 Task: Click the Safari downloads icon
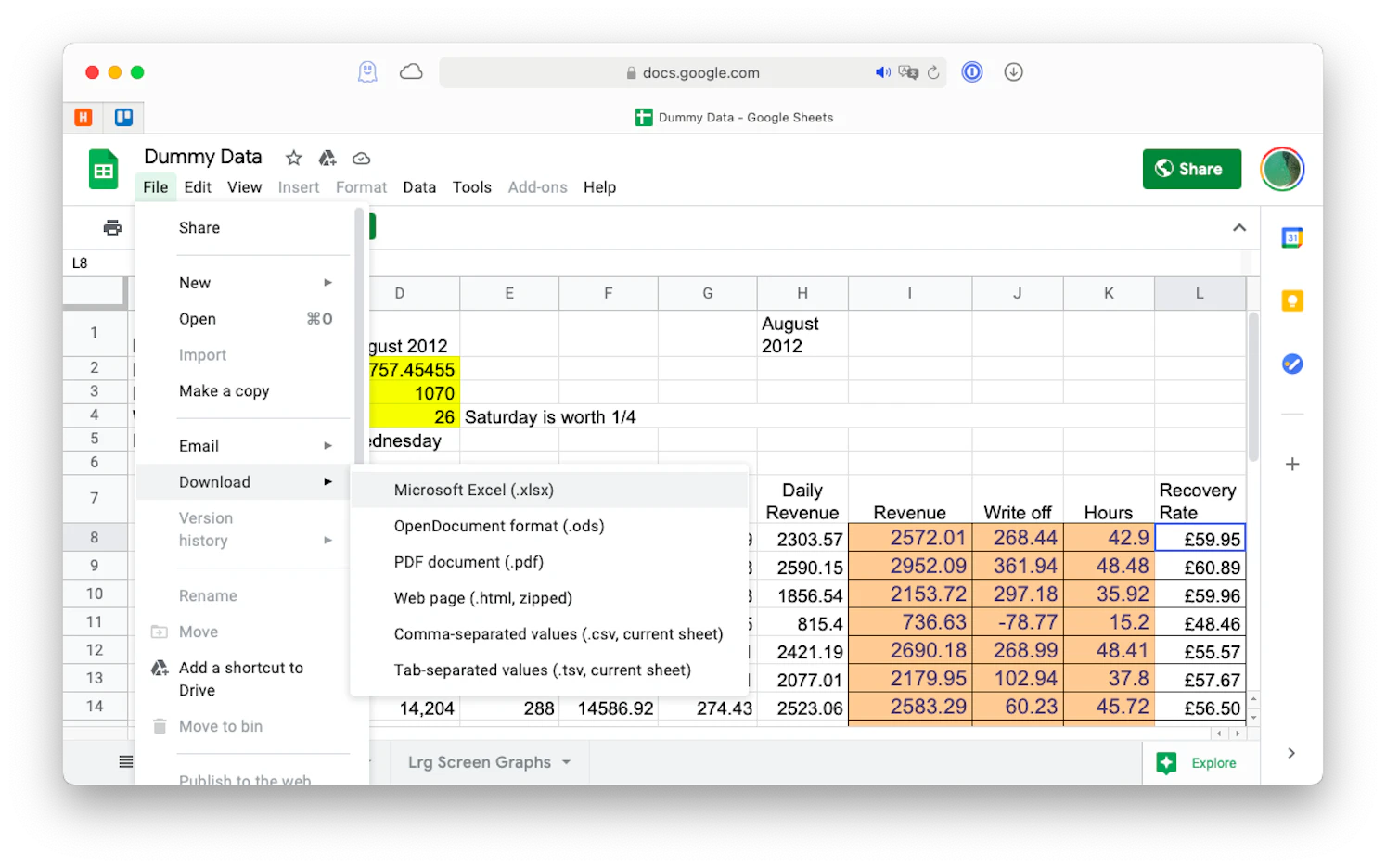pos(1013,72)
